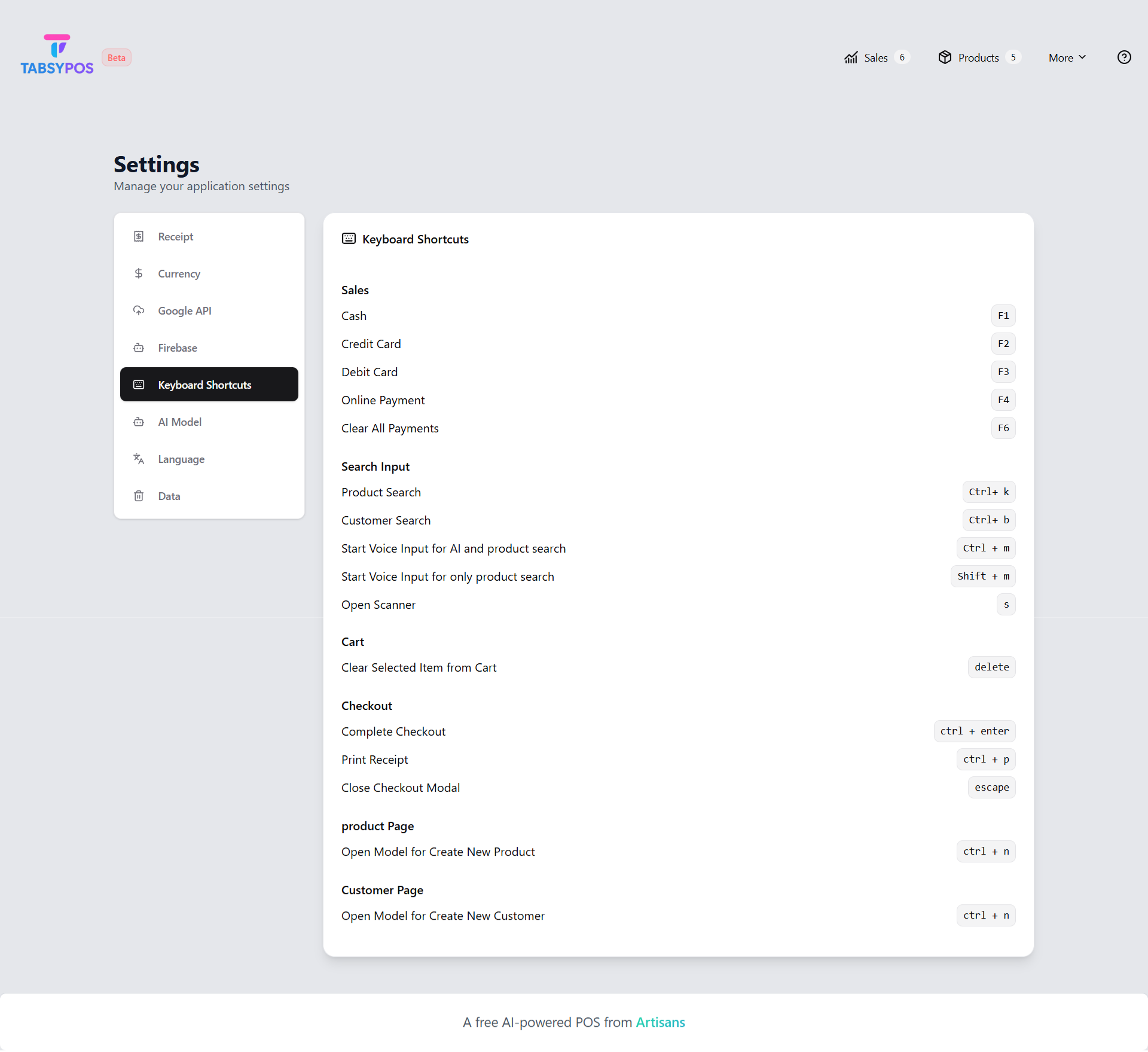Image resolution: width=1148 pixels, height=1052 pixels.
Task: Click the Product Search label
Action: coord(381,492)
